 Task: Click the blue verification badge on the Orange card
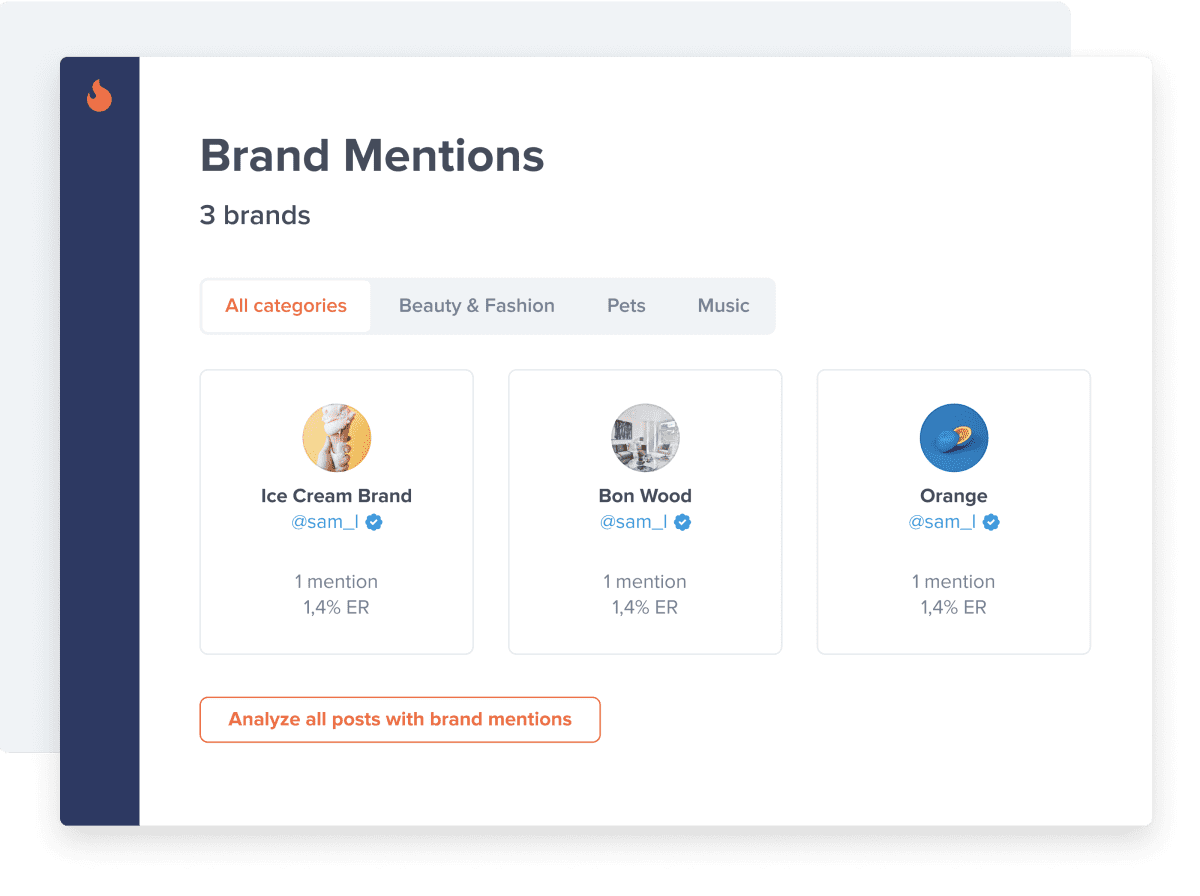coord(990,521)
